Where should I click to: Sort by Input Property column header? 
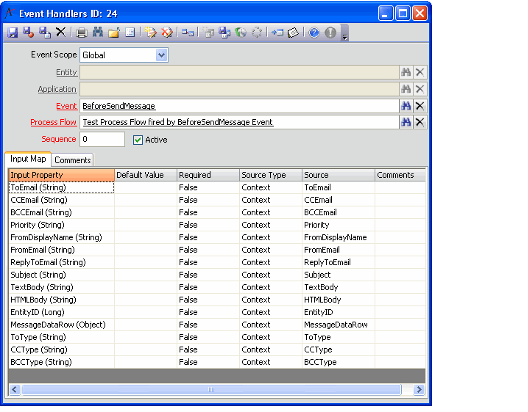click(62, 175)
